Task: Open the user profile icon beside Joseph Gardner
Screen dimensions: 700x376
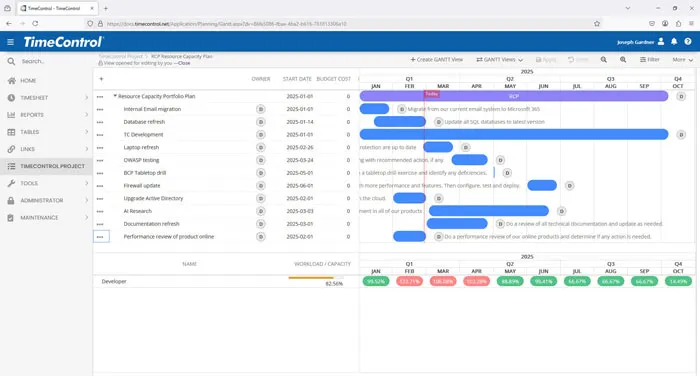Action: pyautogui.click(x=661, y=42)
